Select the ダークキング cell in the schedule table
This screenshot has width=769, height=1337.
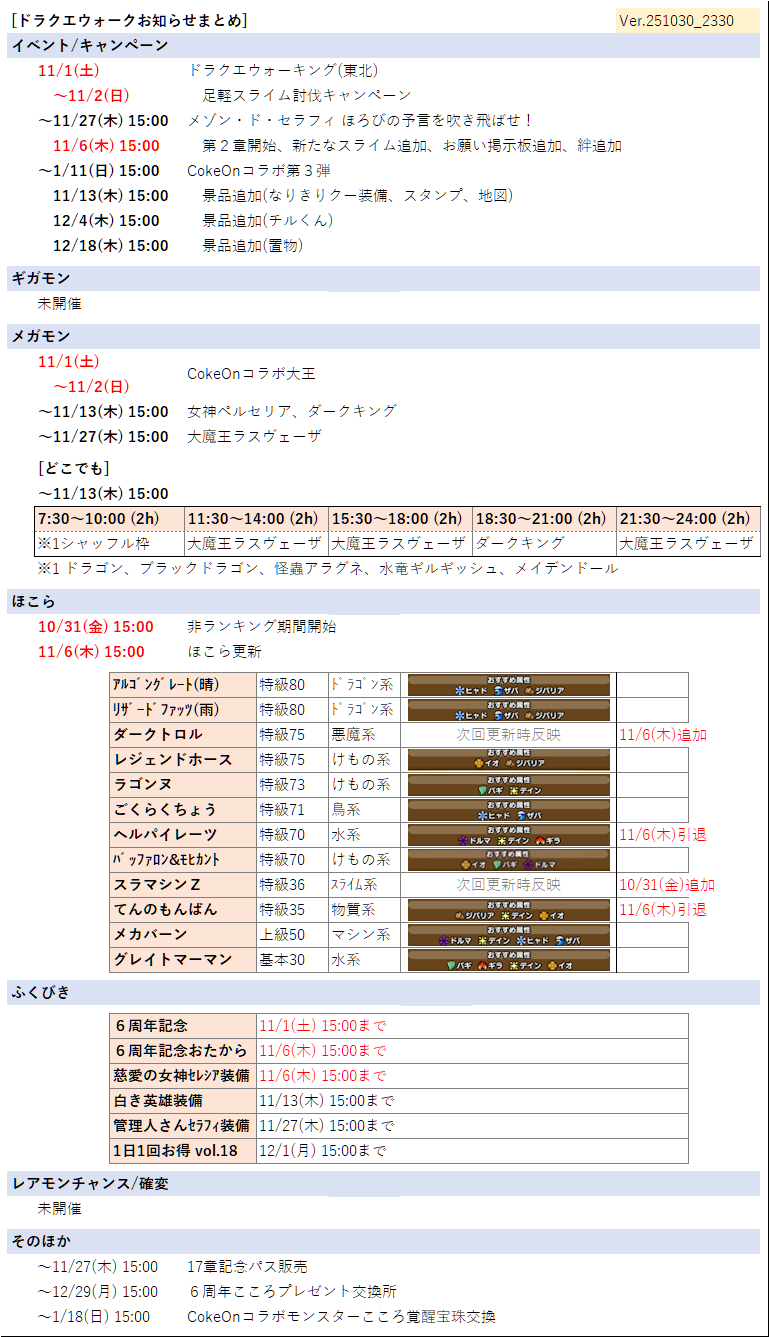(x=519, y=544)
